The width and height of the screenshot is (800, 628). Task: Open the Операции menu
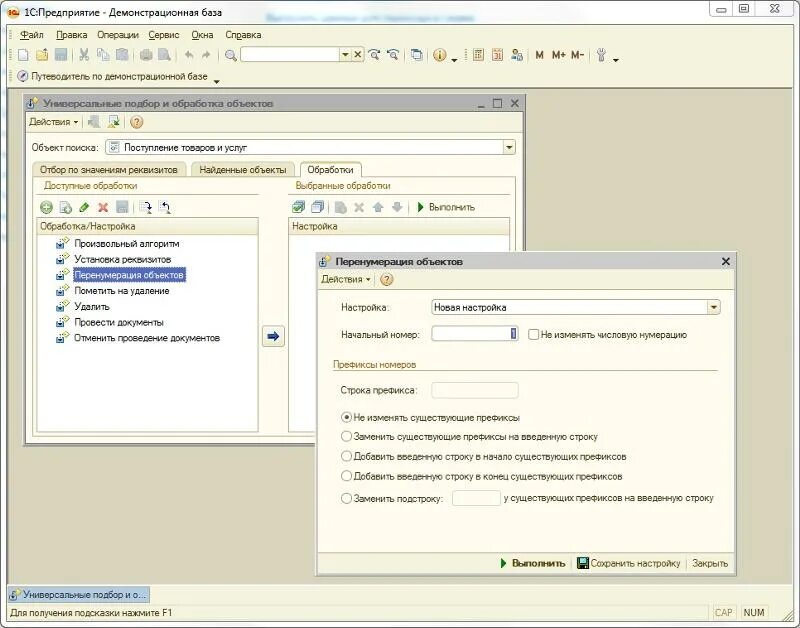pos(118,35)
